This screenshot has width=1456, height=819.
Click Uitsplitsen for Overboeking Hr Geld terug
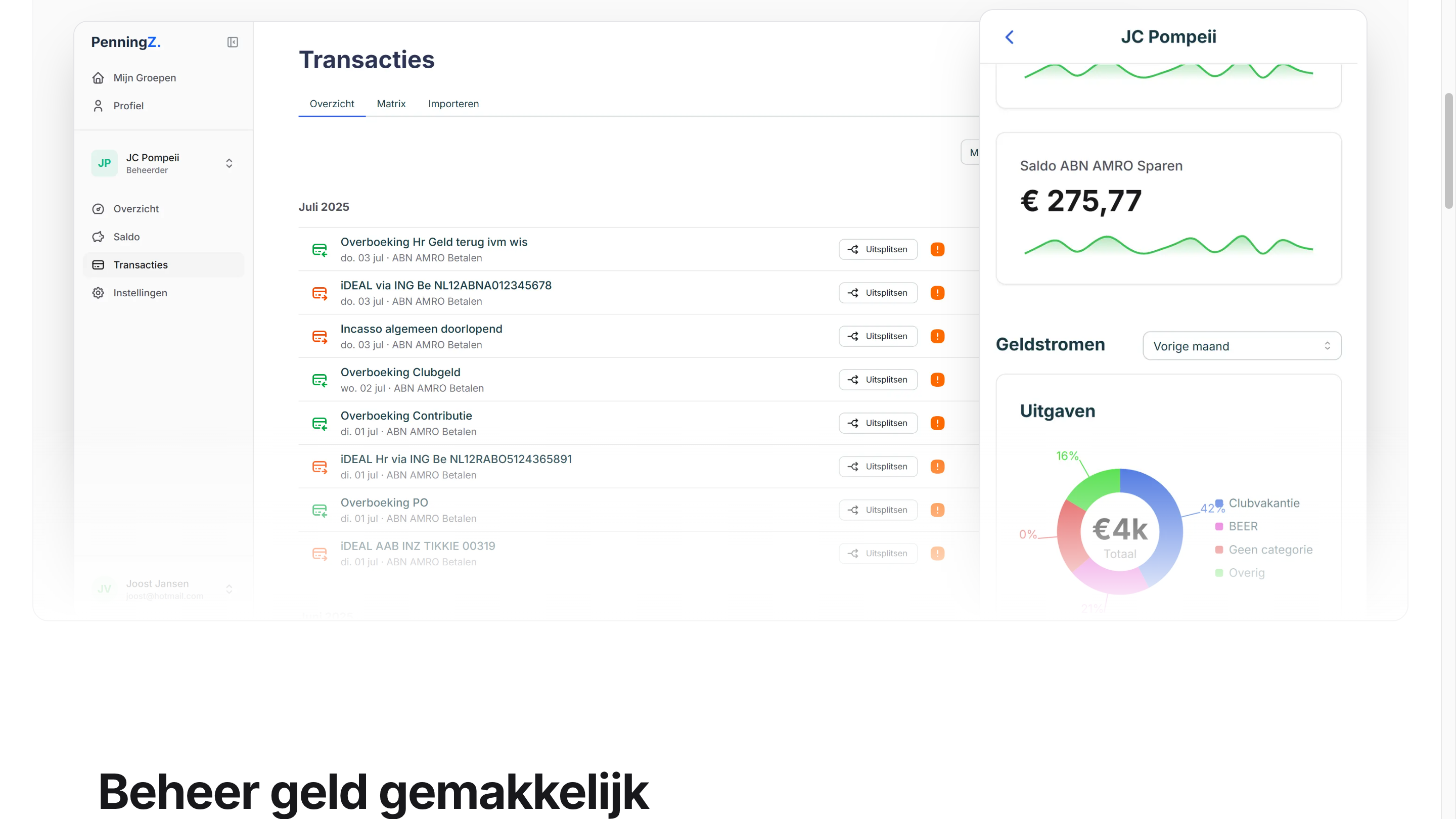tap(878, 249)
